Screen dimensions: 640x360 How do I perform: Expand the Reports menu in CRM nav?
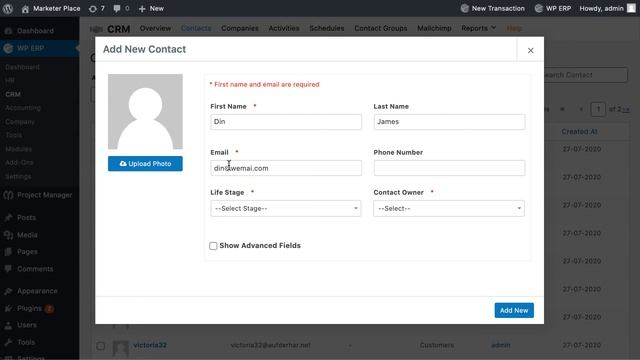pyautogui.click(x=478, y=28)
